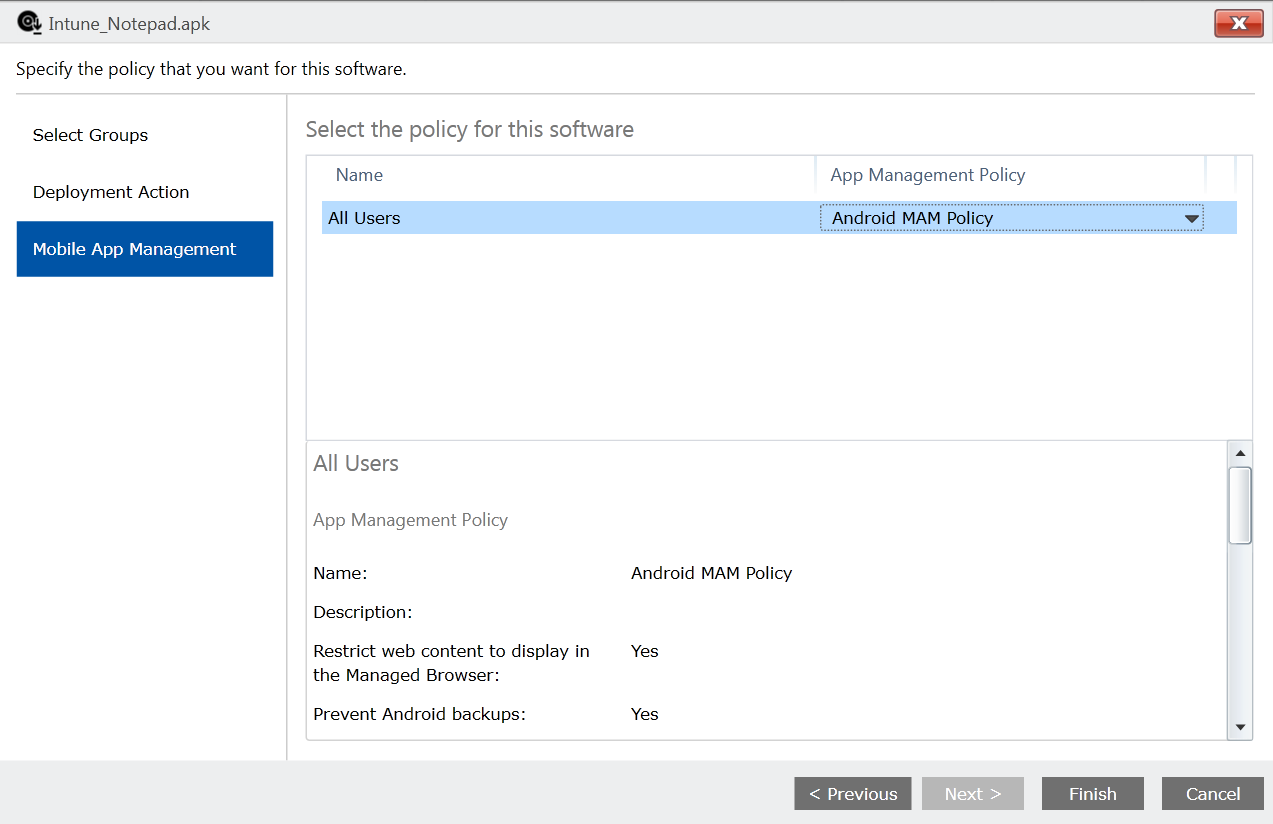Click the Description label in details
This screenshot has height=824, width=1273.
click(x=363, y=612)
